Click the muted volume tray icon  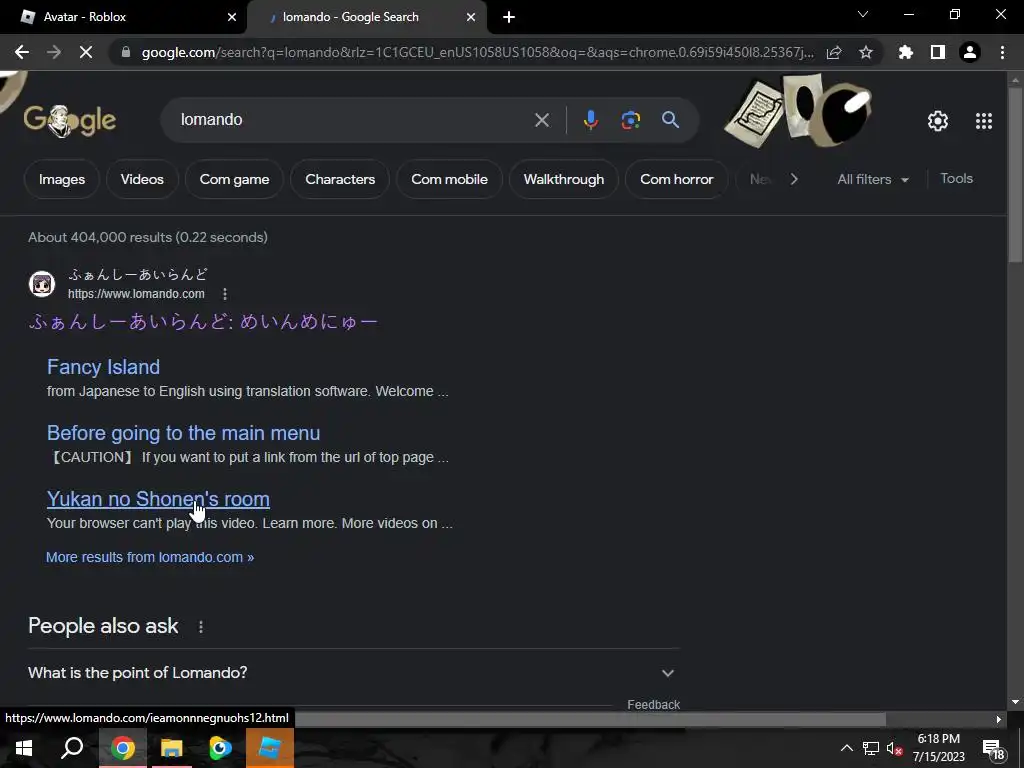tap(894, 748)
